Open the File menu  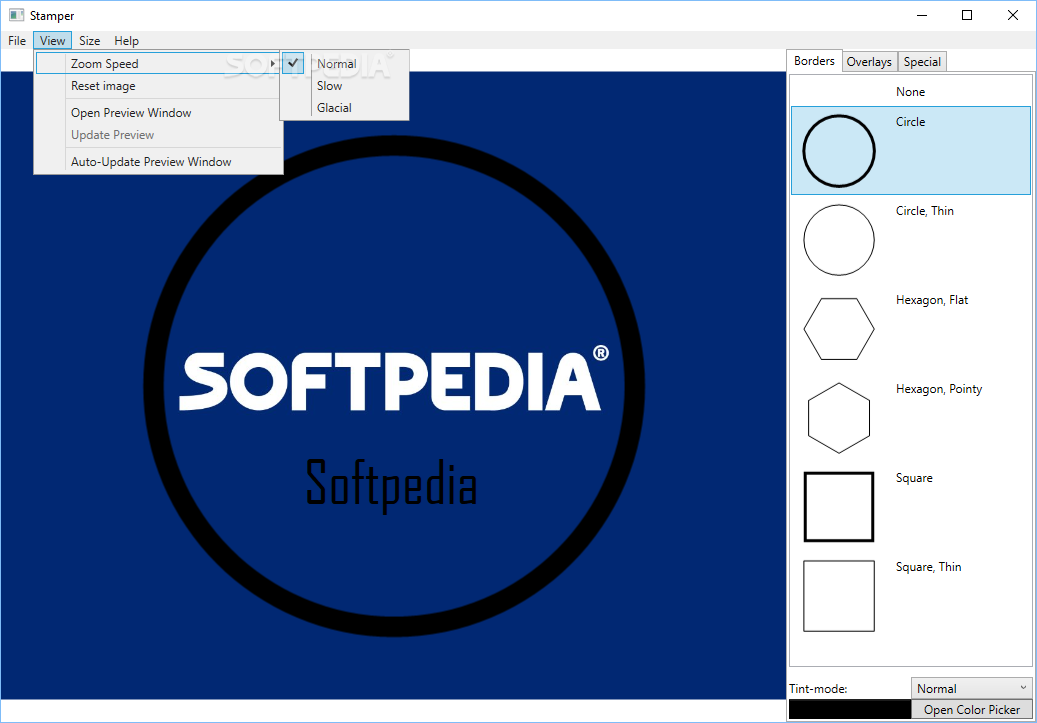pyautogui.click(x=17, y=40)
